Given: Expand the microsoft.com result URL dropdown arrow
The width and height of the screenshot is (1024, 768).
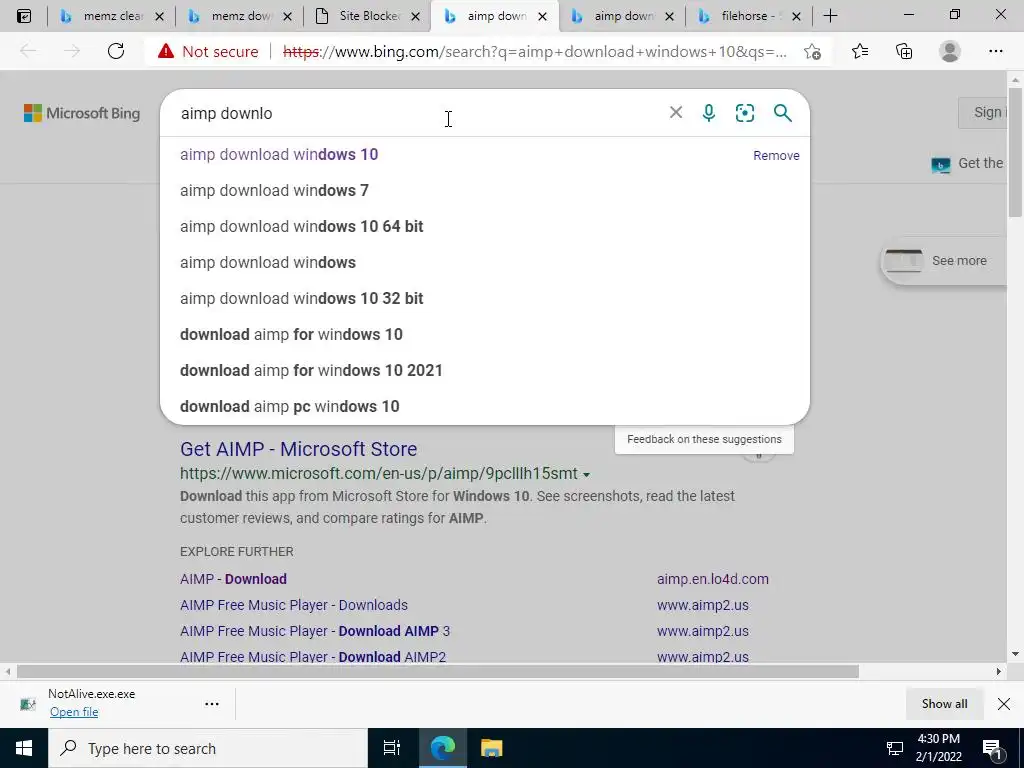Looking at the screenshot, I should [x=586, y=474].
